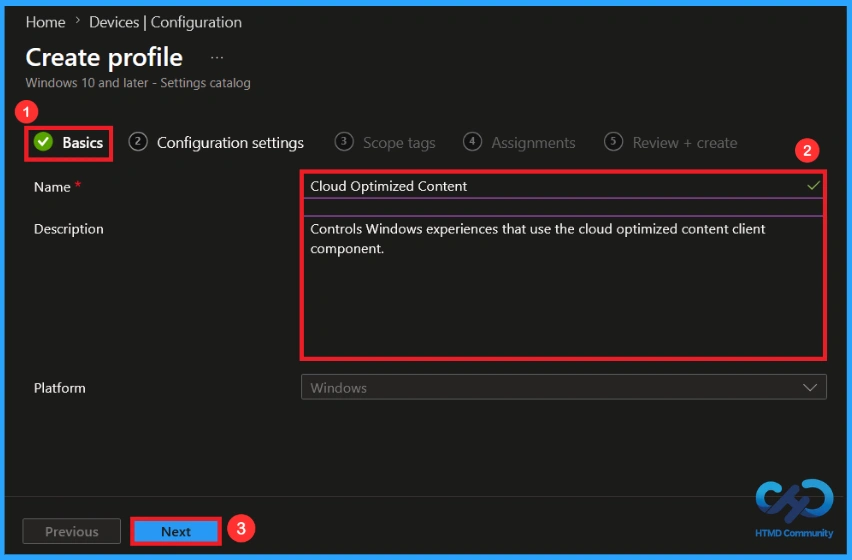Open the Scope tags step
The width and height of the screenshot is (852, 560).
coord(385,143)
